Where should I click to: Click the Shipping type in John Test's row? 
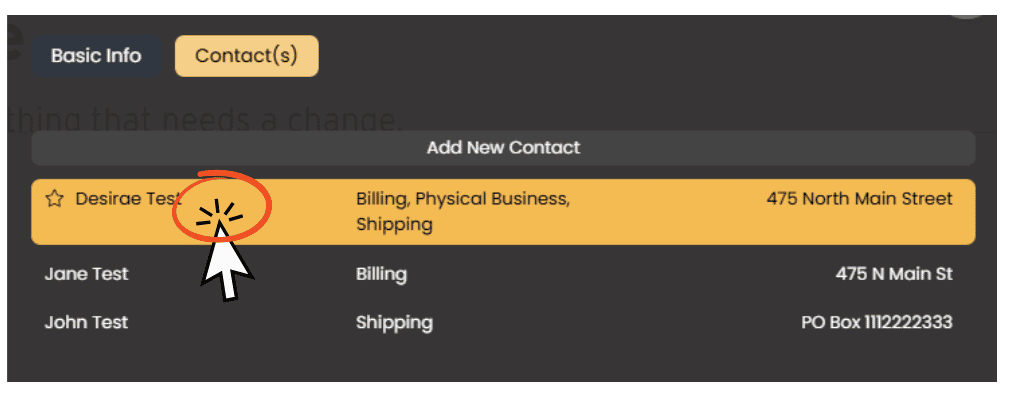click(x=394, y=323)
